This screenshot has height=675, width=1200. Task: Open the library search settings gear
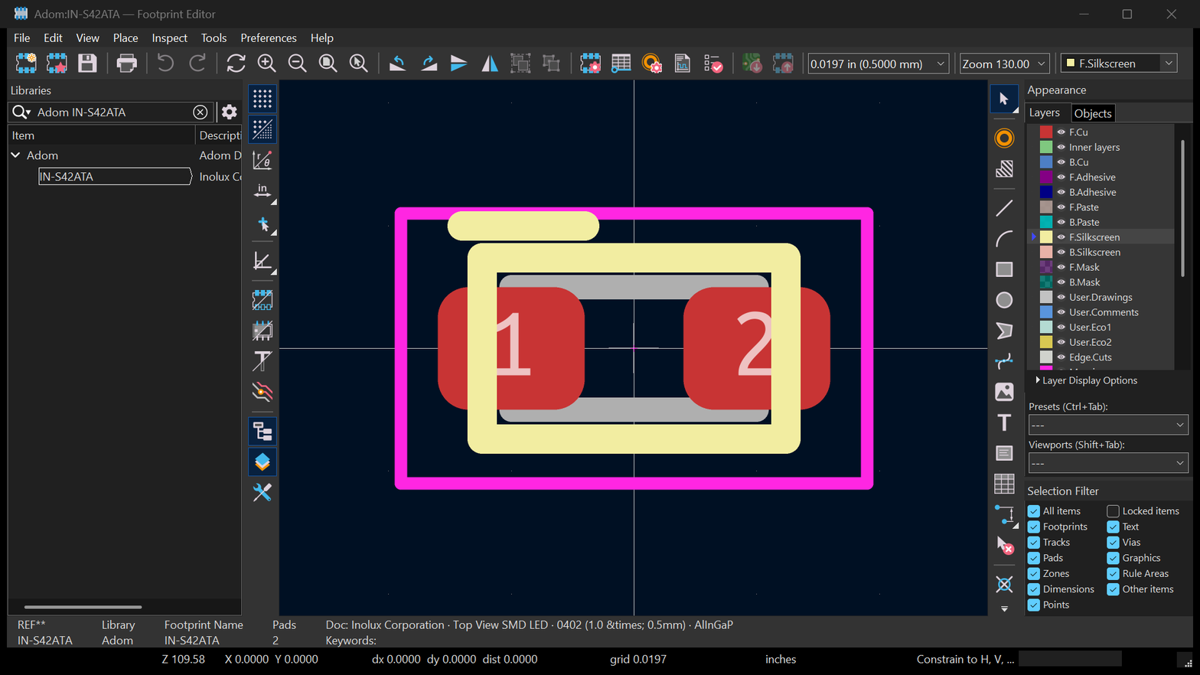point(229,112)
